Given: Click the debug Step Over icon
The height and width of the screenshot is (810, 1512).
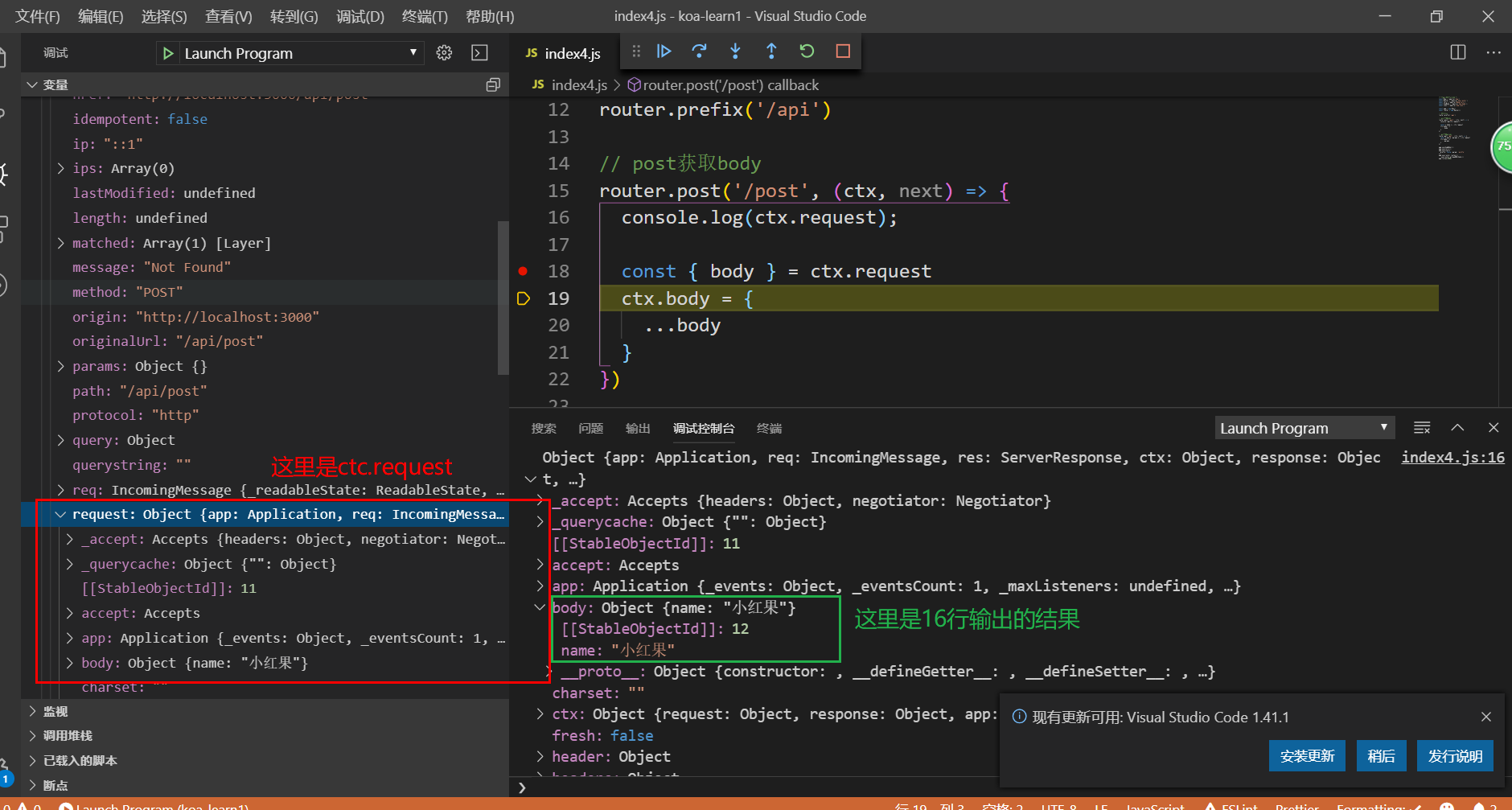Looking at the screenshot, I should (x=699, y=51).
